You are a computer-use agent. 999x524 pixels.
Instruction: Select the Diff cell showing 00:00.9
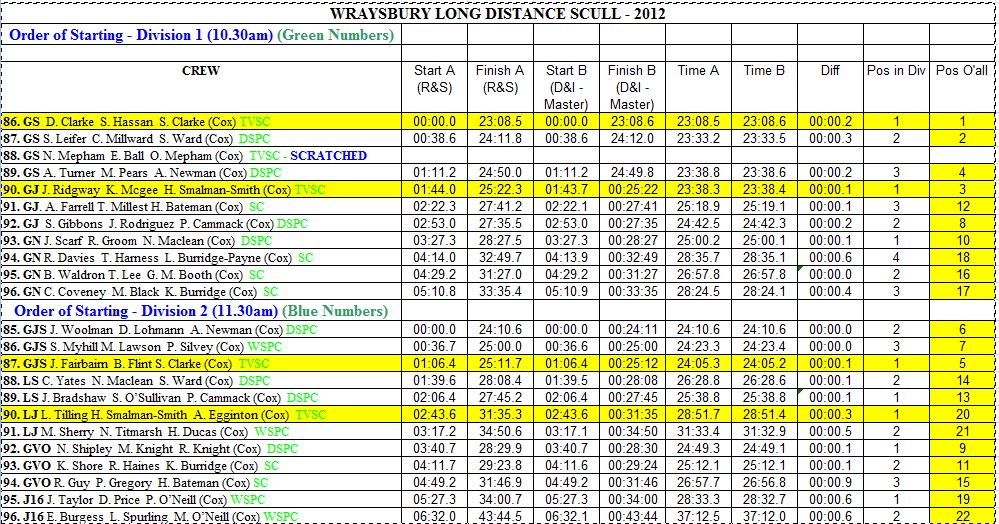[x=830, y=482]
